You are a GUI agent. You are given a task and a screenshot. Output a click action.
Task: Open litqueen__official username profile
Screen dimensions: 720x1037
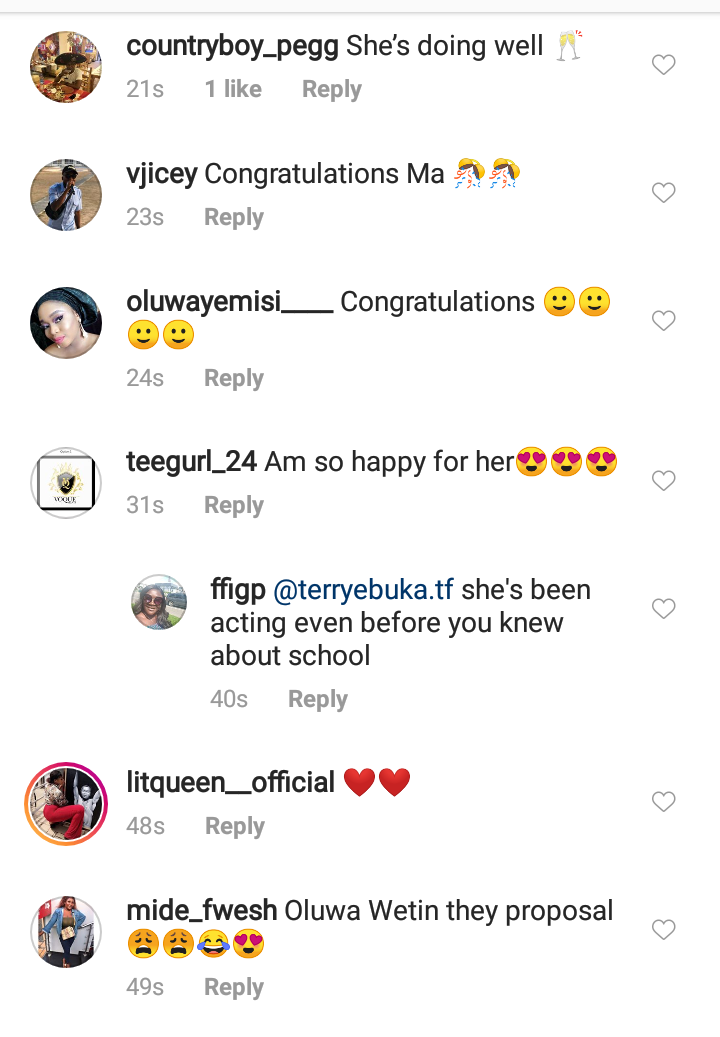coord(231,782)
